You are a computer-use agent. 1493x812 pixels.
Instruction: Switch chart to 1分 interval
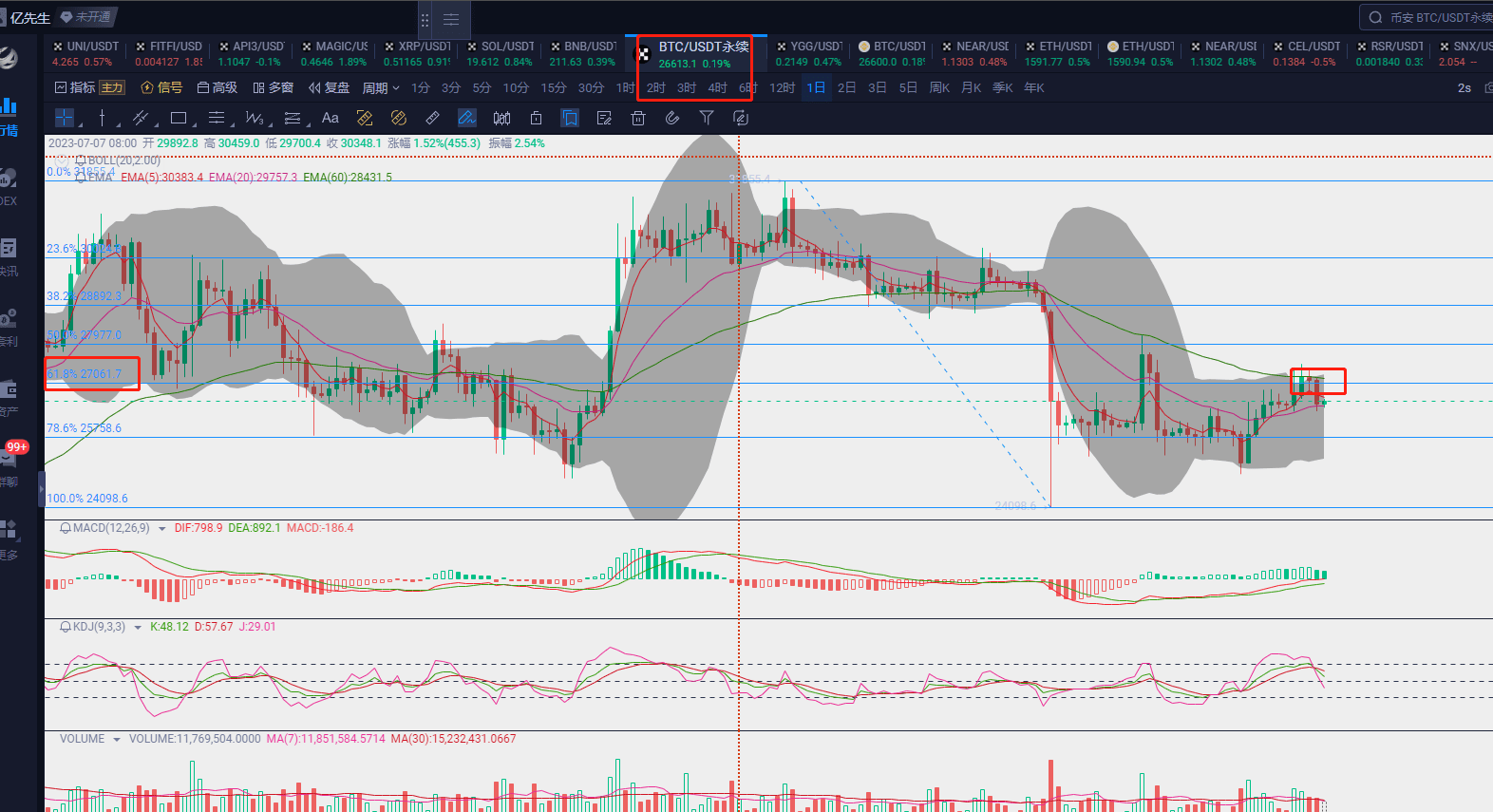(421, 87)
